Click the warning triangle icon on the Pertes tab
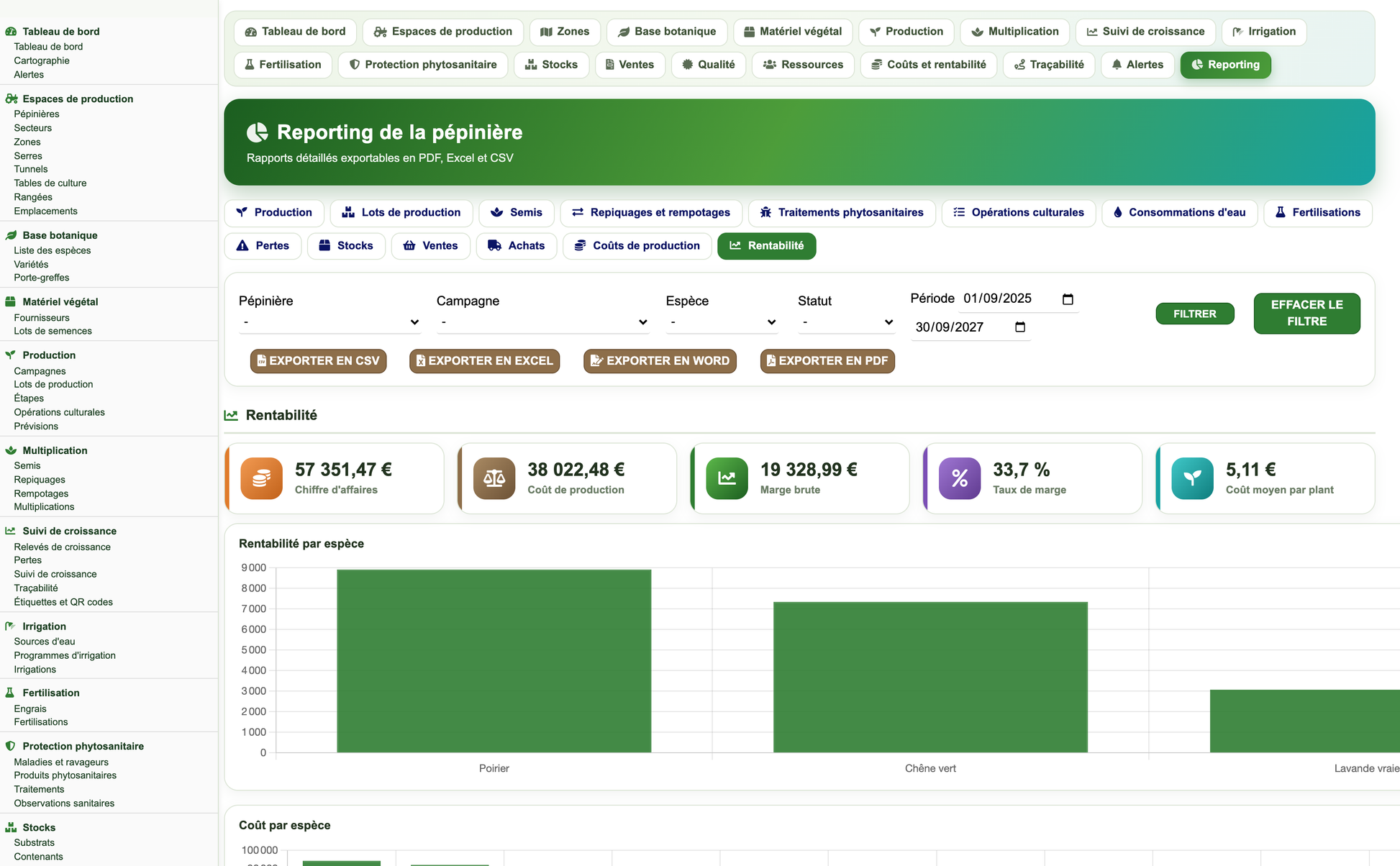The height and width of the screenshot is (866, 1400). [x=242, y=245]
